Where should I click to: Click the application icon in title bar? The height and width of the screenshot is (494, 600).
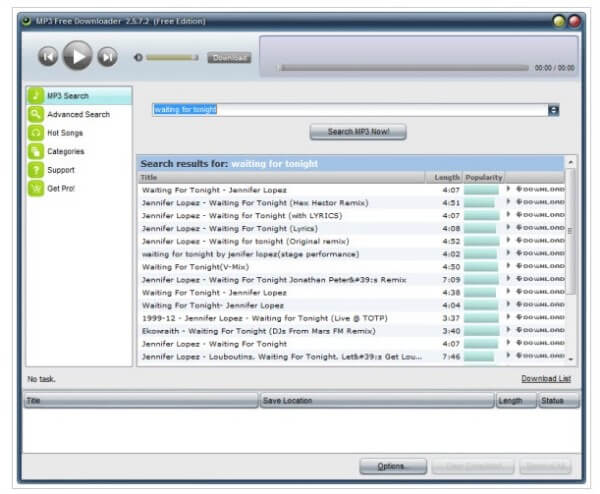tap(27, 21)
